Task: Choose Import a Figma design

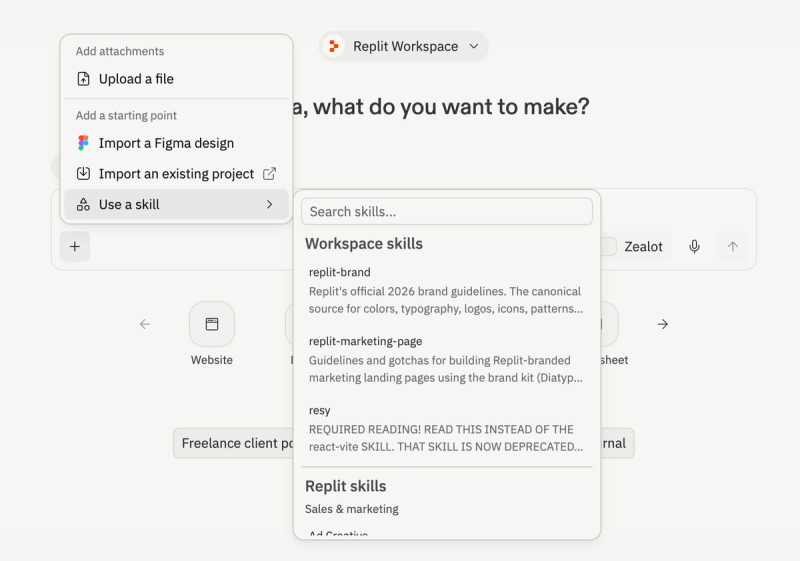Action: tap(177, 143)
